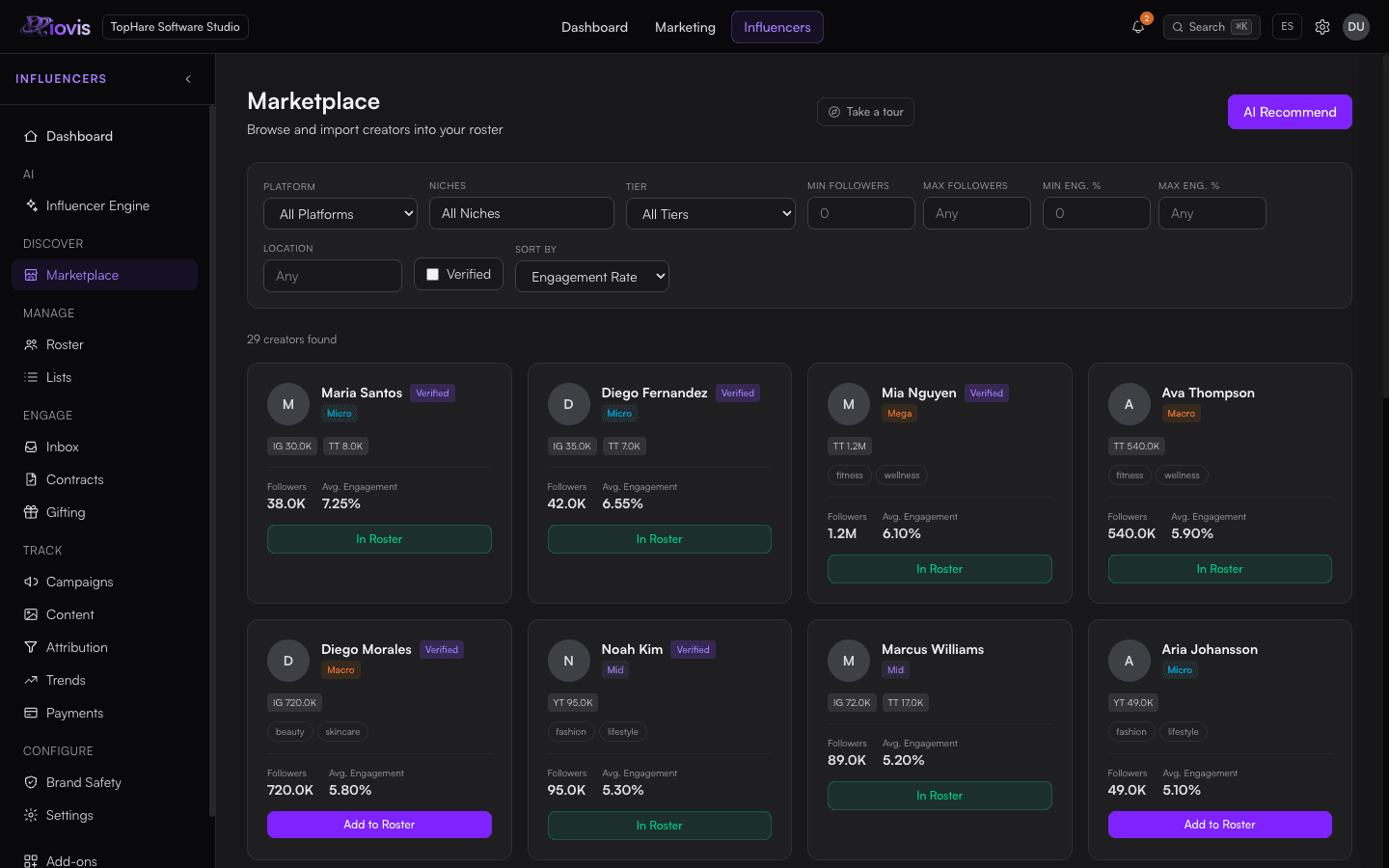The width and height of the screenshot is (1389, 868).
Task: Click In Roster button for Ava Thompson
Action: (x=1220, y=569)
